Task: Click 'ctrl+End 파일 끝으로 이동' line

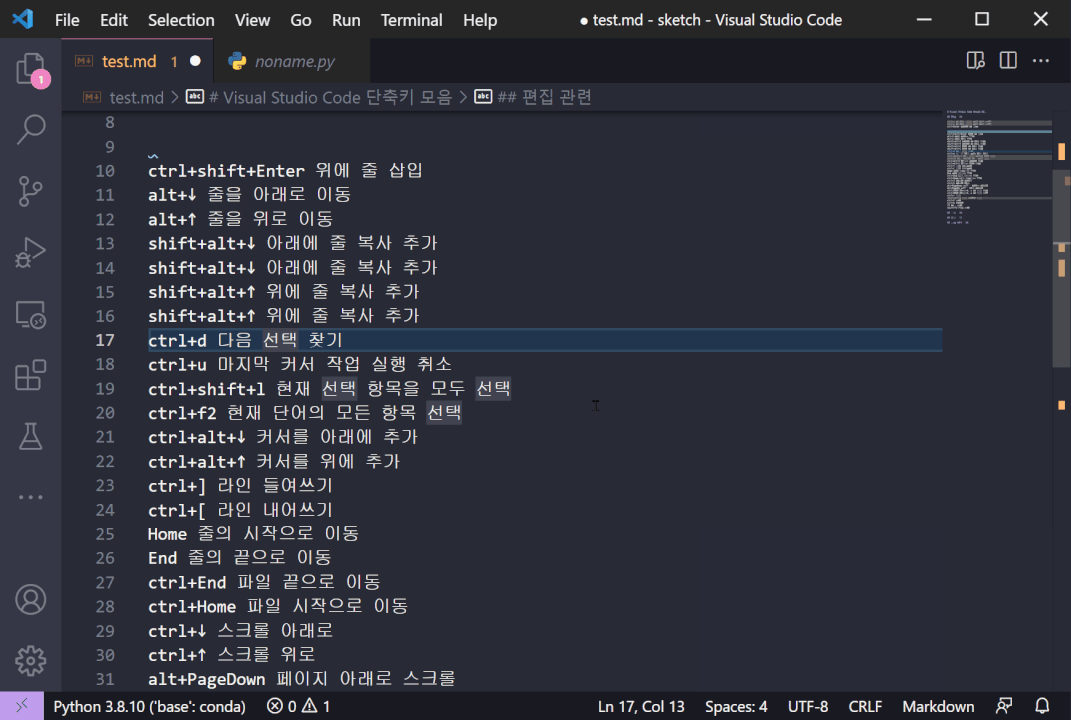Action: (x=264, y=582)
